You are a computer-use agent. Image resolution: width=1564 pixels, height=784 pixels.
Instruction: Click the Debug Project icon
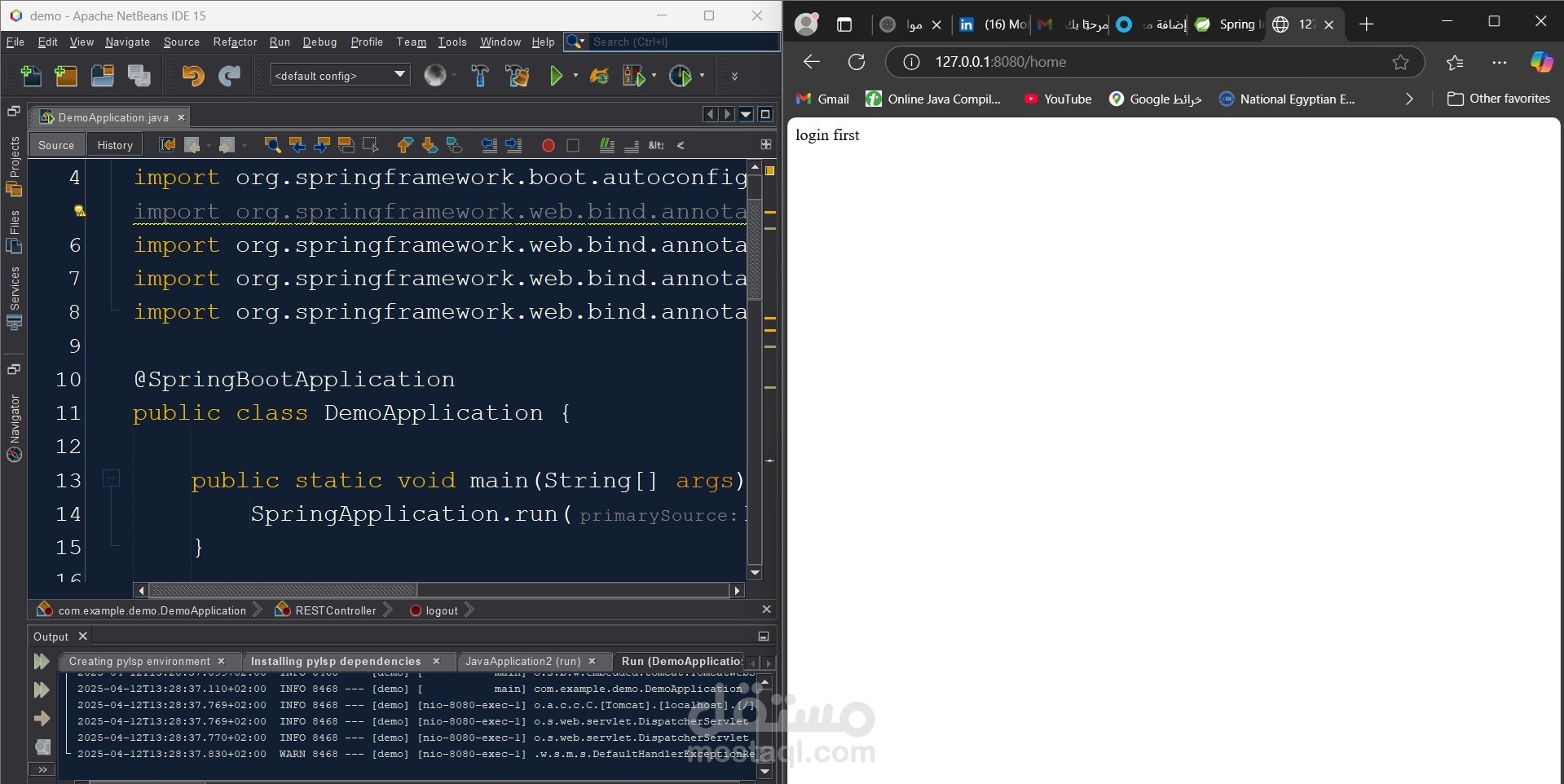(634, 76)
